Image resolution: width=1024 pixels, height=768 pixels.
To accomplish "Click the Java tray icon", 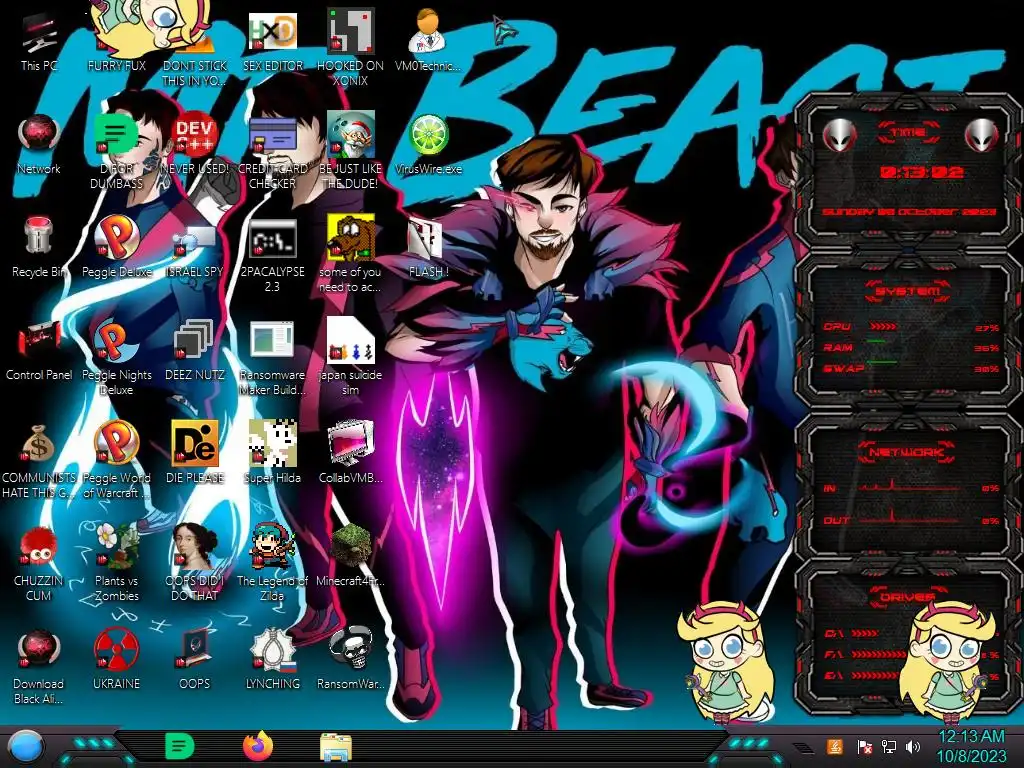I will pyautogui.click(x=835, y=746).
